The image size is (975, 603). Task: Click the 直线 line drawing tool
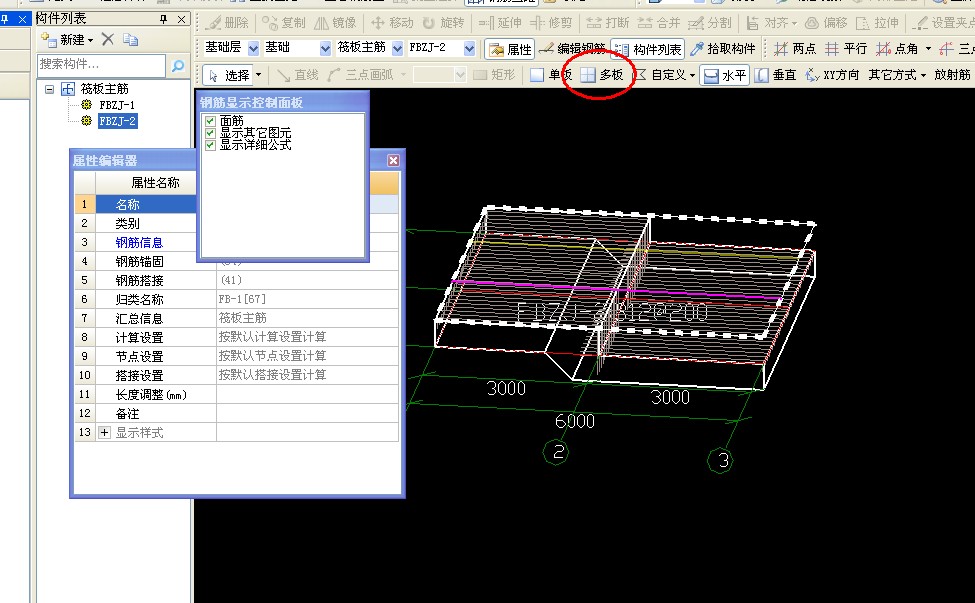tap(298, 75)
